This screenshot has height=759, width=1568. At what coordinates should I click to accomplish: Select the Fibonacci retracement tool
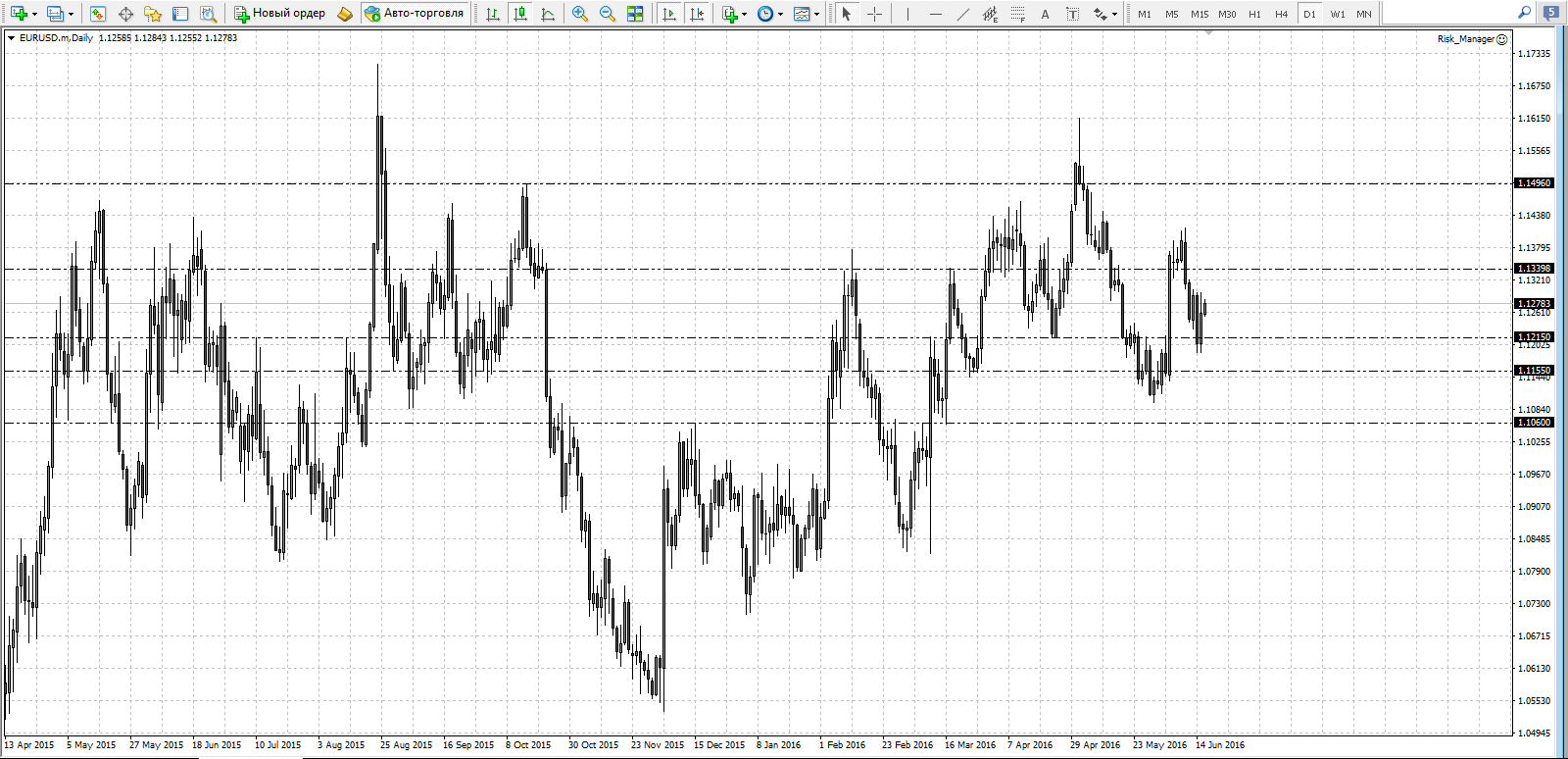tap(1018, 14)
